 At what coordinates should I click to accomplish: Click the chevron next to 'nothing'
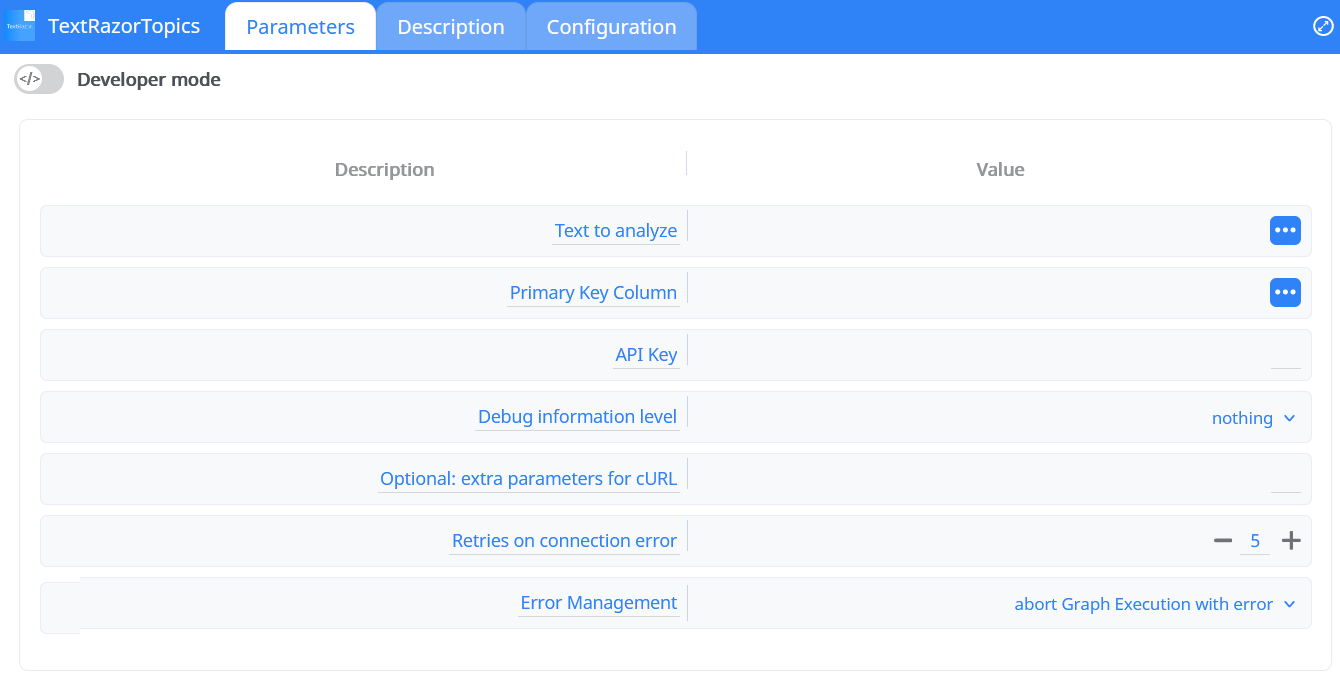pos(1289,418)
